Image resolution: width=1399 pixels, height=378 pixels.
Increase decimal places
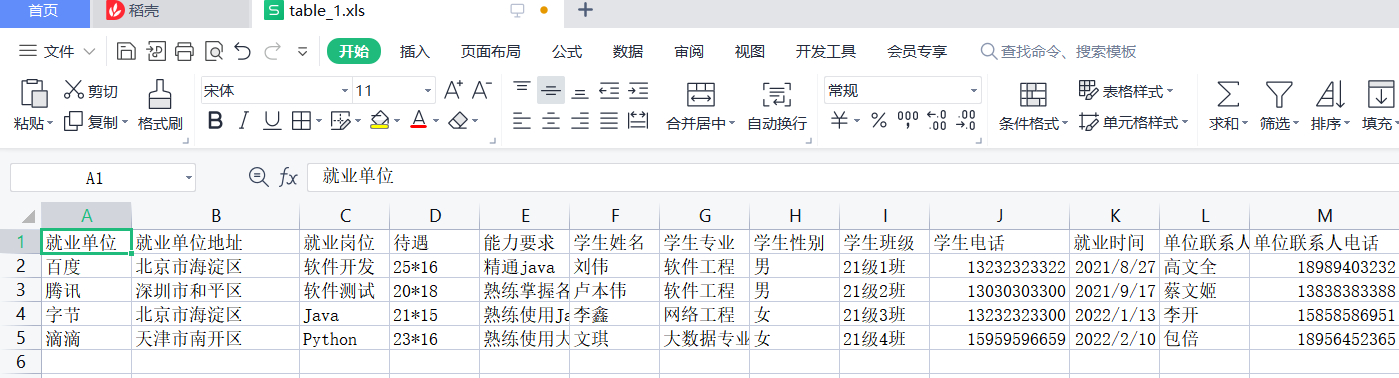(937, 121)
